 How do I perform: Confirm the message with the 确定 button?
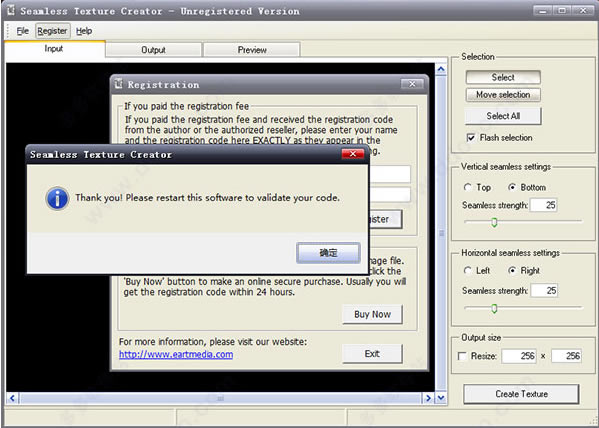[328, 253]
